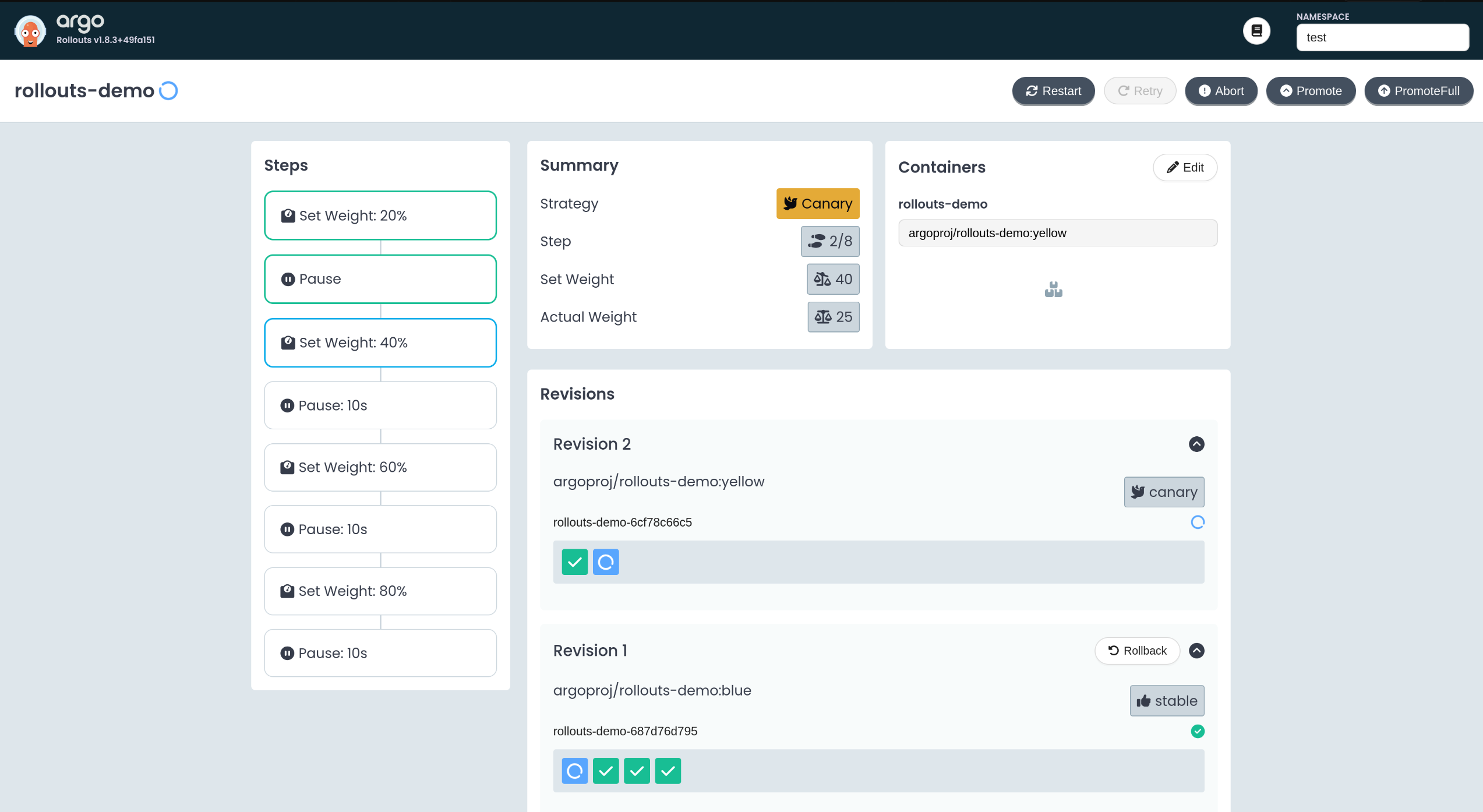This screenshot has height=812, width=1483.
Task: Click the blue progressing pod in Revision 2
Action: pyautogui.click(x=606, y=562)
